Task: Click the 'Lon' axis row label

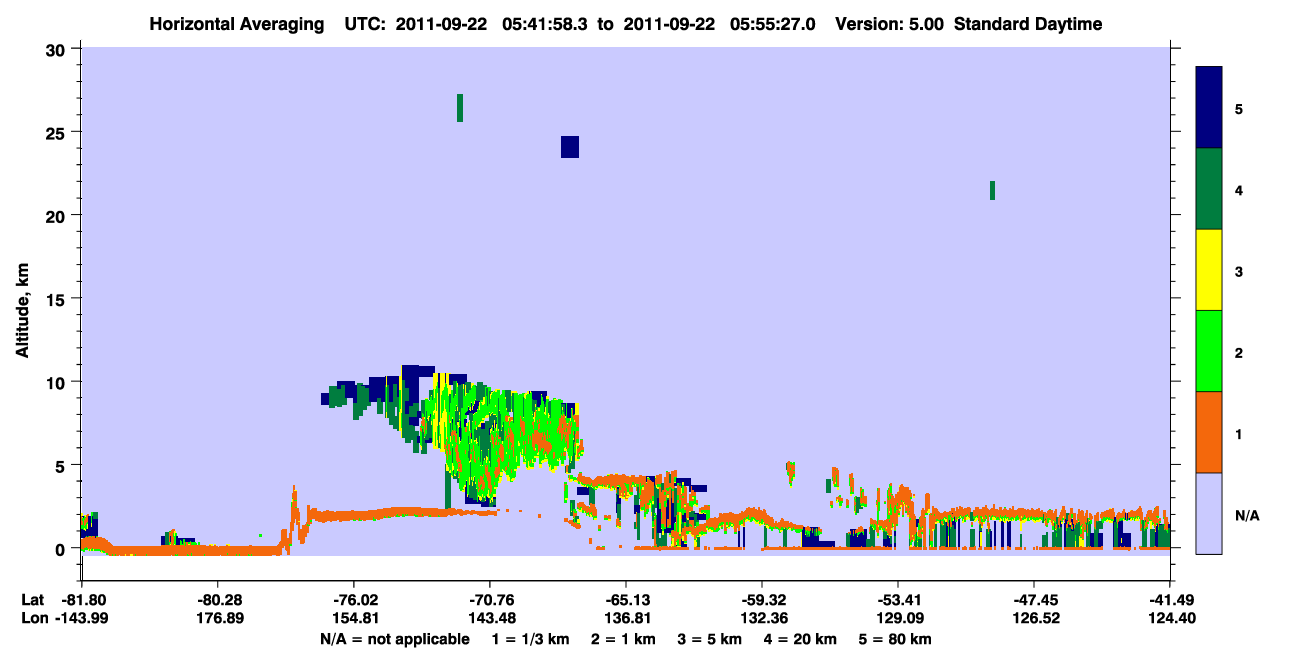Action: click(x=34, y=618)
